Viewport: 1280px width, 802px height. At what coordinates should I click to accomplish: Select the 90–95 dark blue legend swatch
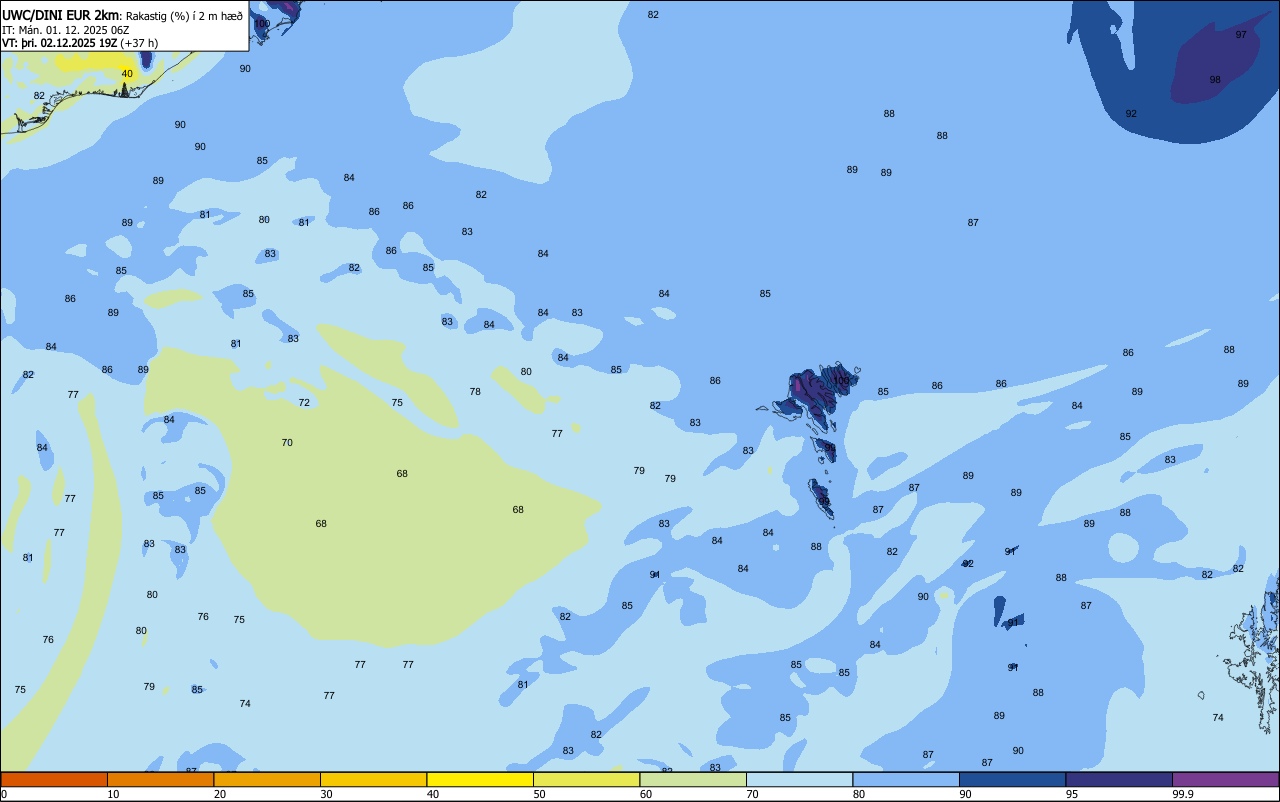tap(1012, 779)
